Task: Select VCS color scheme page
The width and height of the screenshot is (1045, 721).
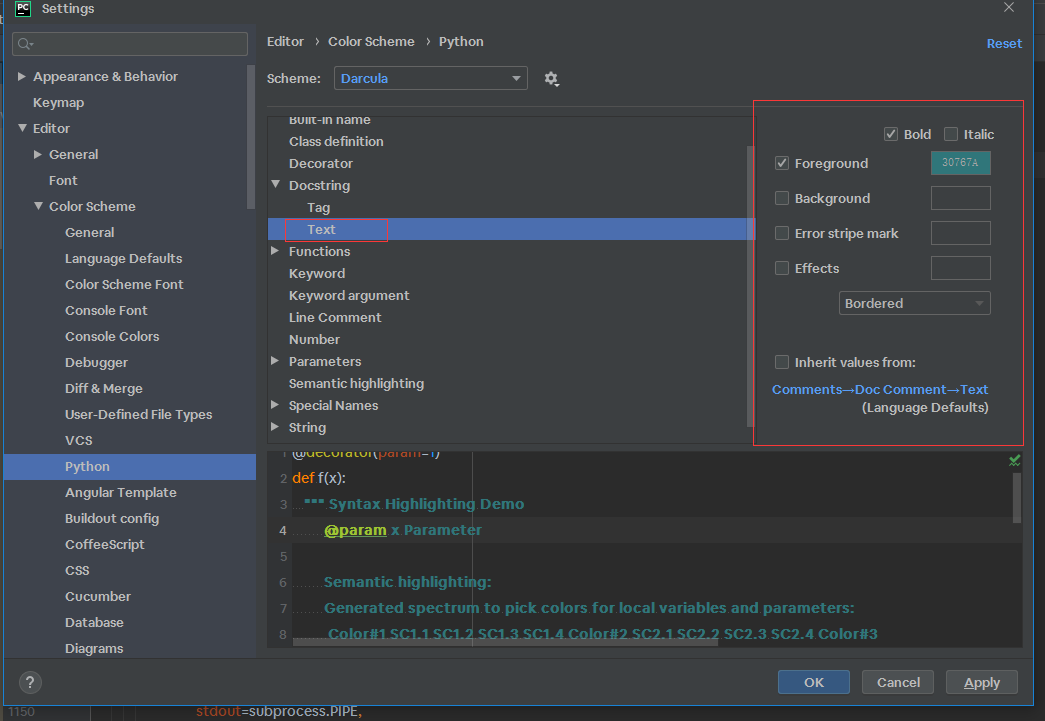Action: coord(79,440)
